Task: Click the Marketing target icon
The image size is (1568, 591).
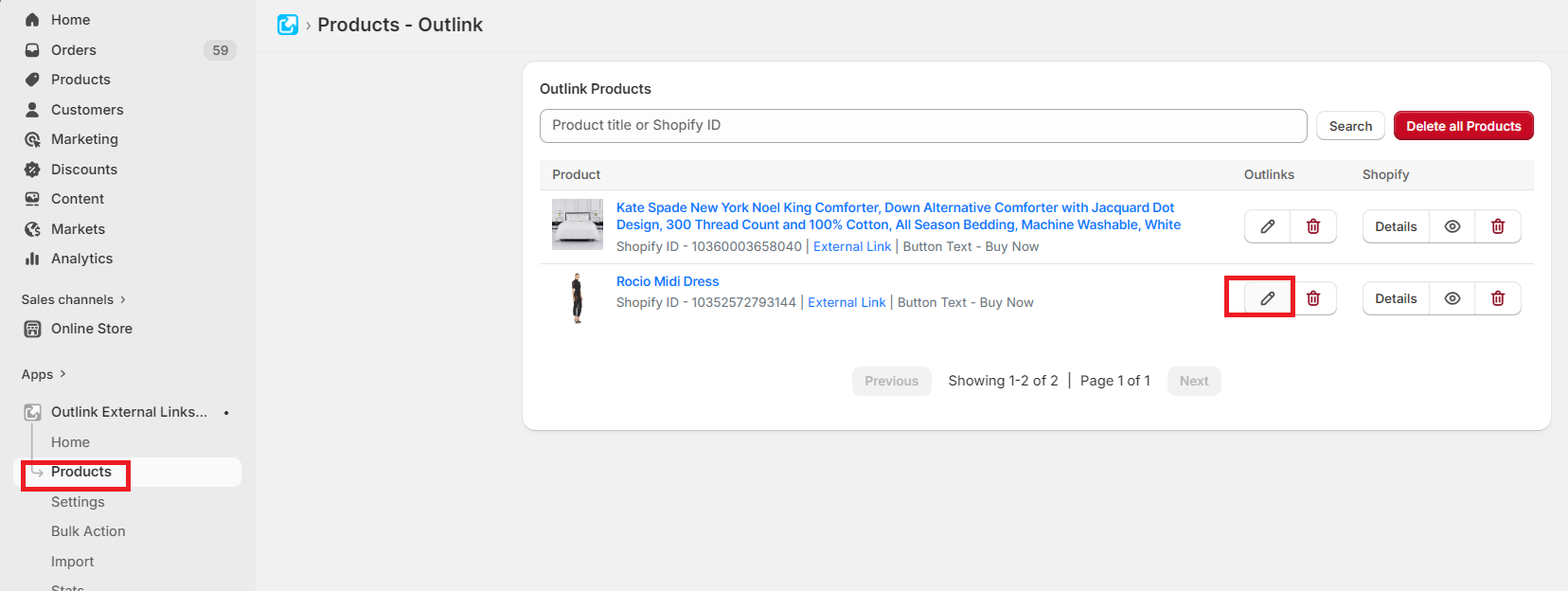Action: pos(32,139)
